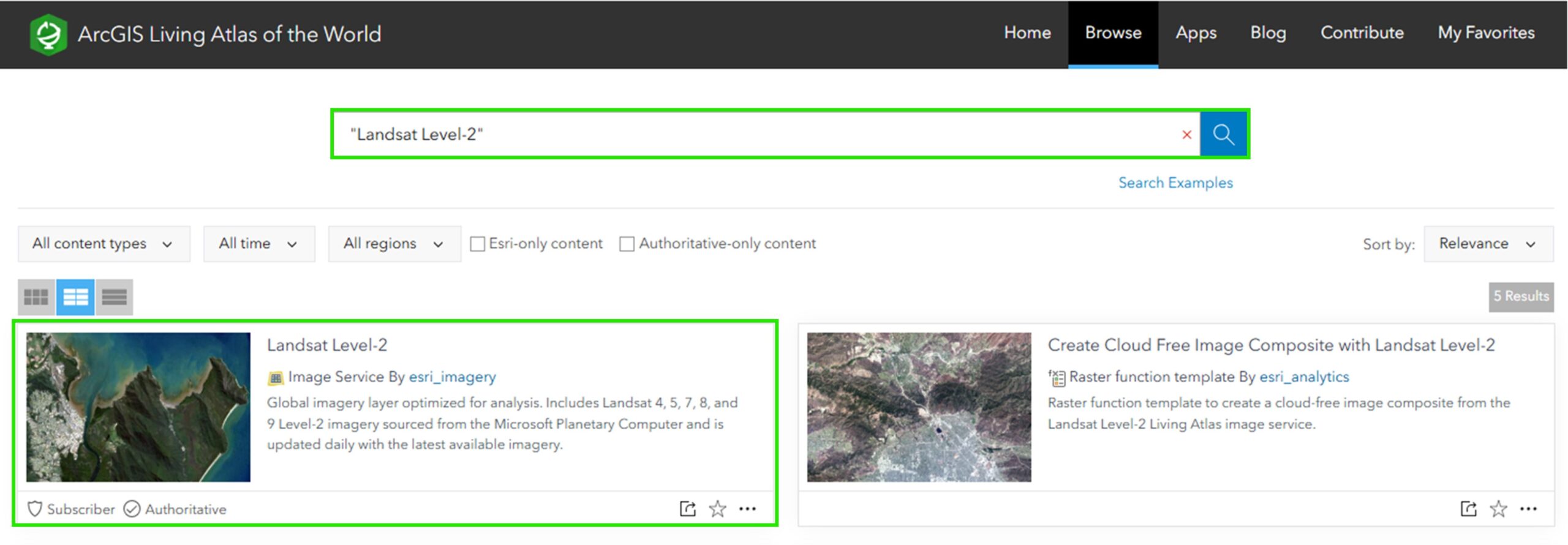Visit the esri_imagery owner profile link
This screenshot has width=1568, height=545.
point(452,377)
